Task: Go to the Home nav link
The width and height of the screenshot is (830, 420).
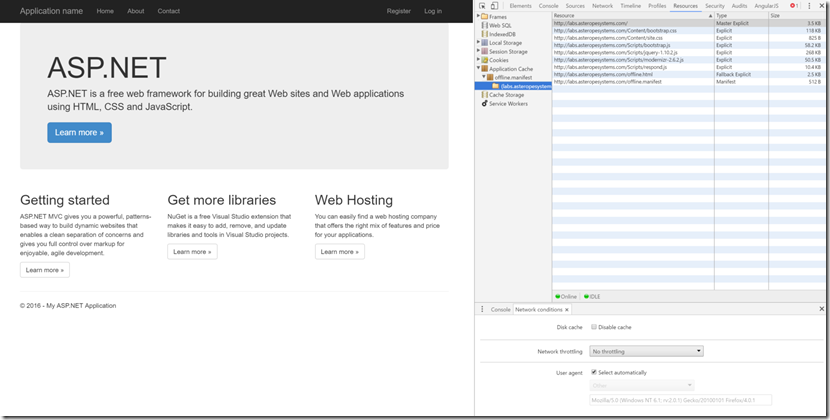Action: point(105,11)
